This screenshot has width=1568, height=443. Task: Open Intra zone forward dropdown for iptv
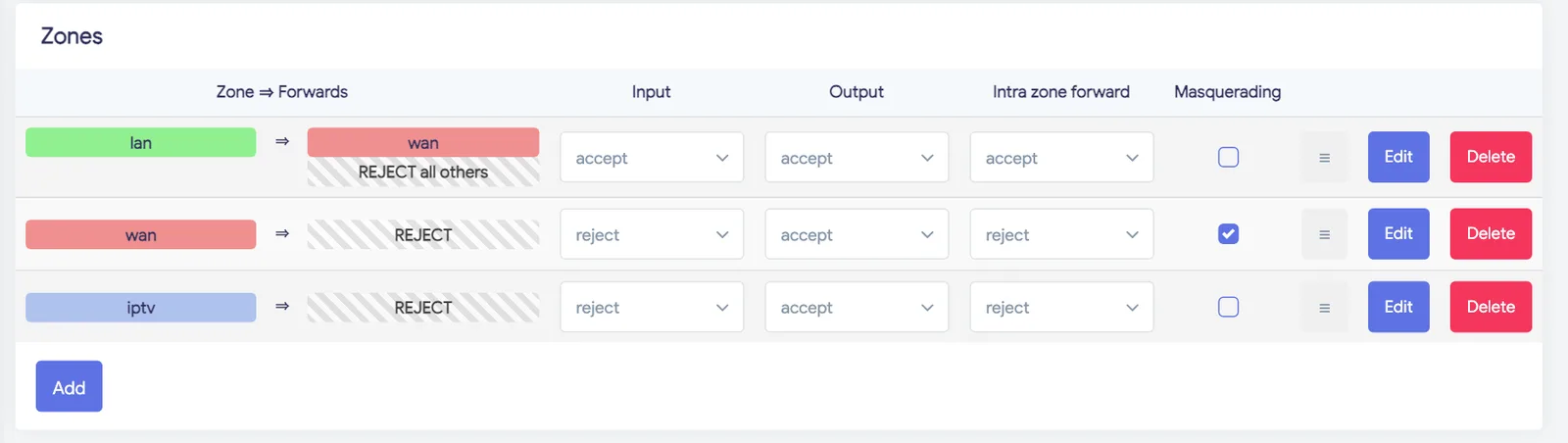1061,307
